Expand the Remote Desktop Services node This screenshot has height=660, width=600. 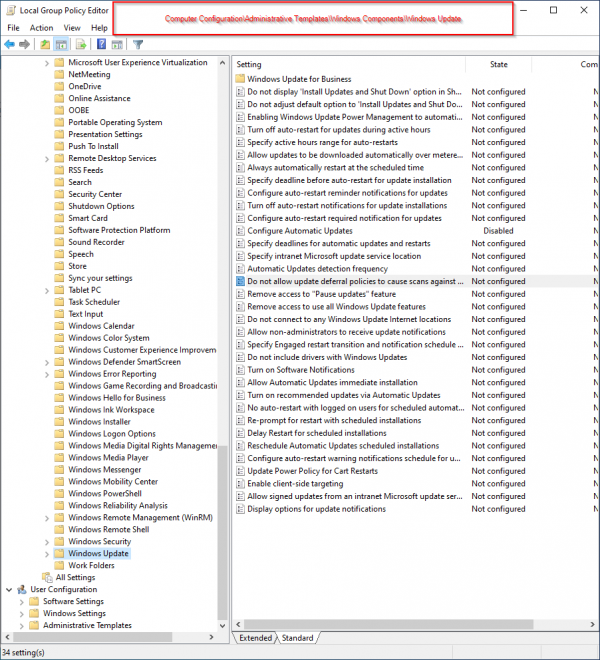coord(47,158)
